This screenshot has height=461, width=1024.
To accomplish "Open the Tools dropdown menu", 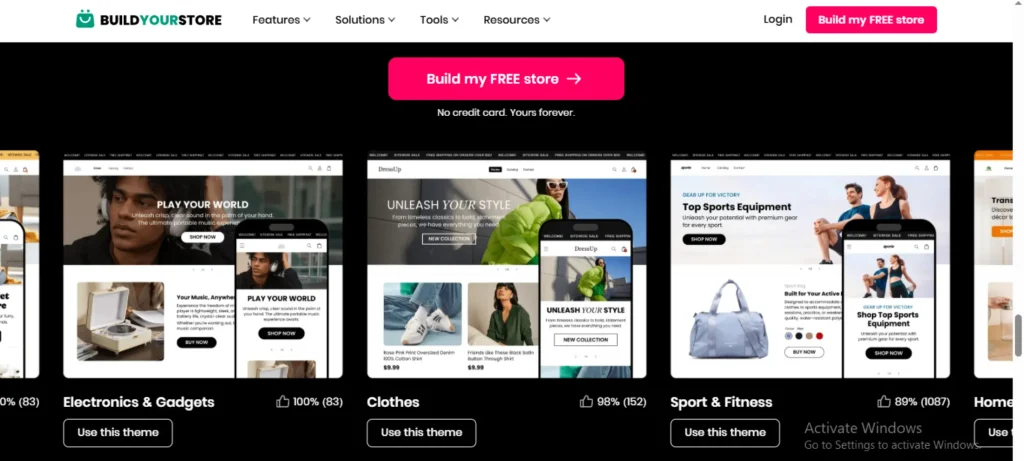I will click(439, 20).
